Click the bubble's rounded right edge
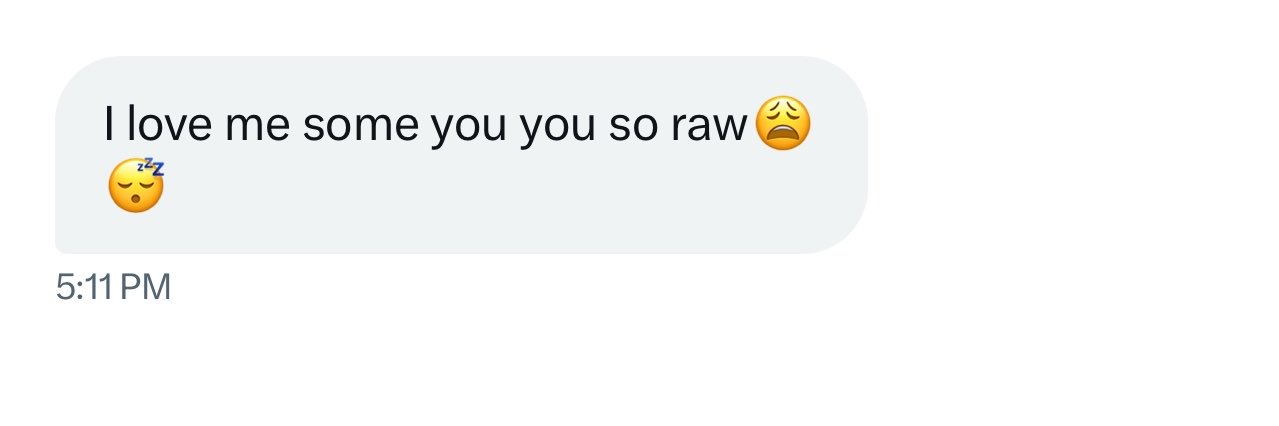 [x=862, y=154]
